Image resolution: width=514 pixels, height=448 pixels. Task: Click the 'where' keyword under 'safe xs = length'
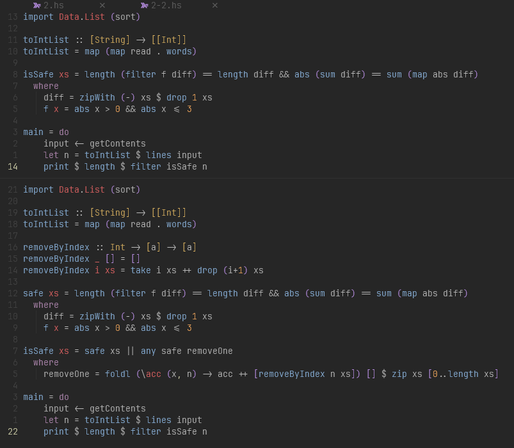(46, 305)
